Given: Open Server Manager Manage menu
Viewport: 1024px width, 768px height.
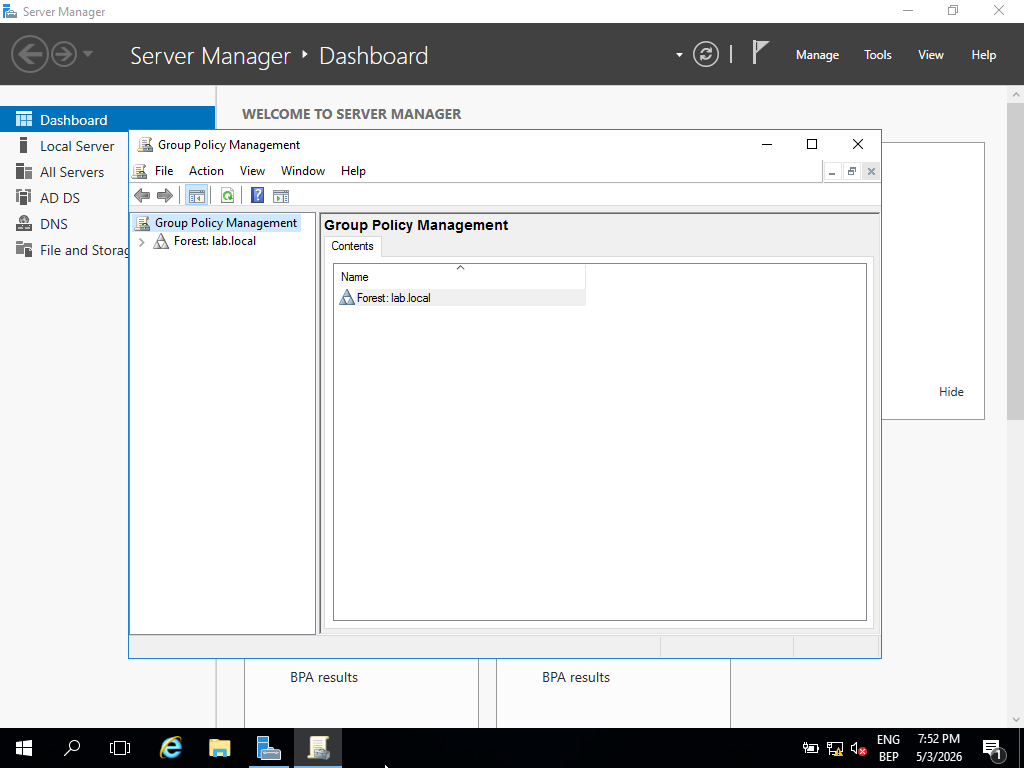Looking at the screenshot, I should pyautogui.click(x=817, y=55).
